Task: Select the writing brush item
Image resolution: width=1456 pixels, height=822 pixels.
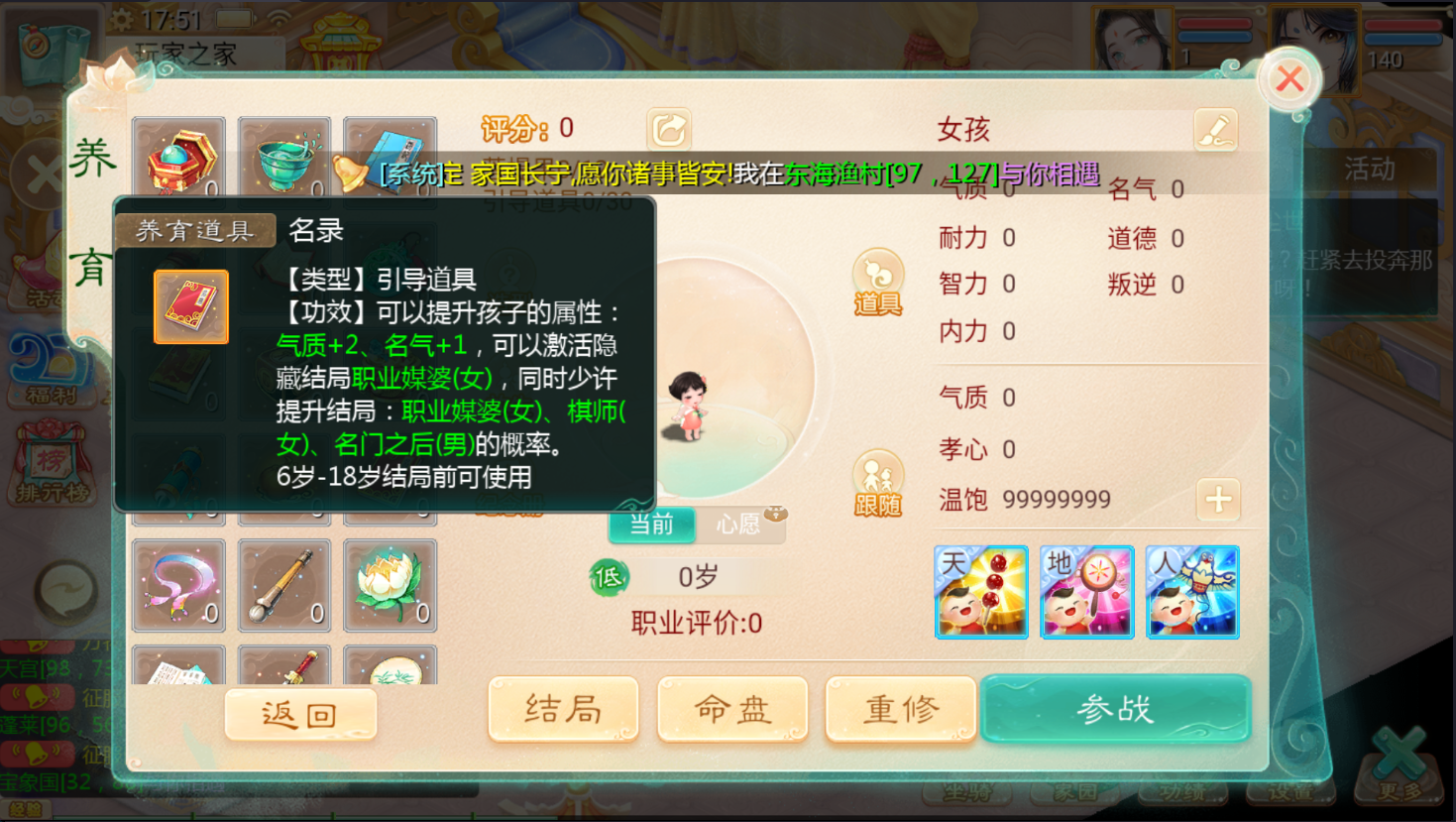Action: click(x=284, y=586)
